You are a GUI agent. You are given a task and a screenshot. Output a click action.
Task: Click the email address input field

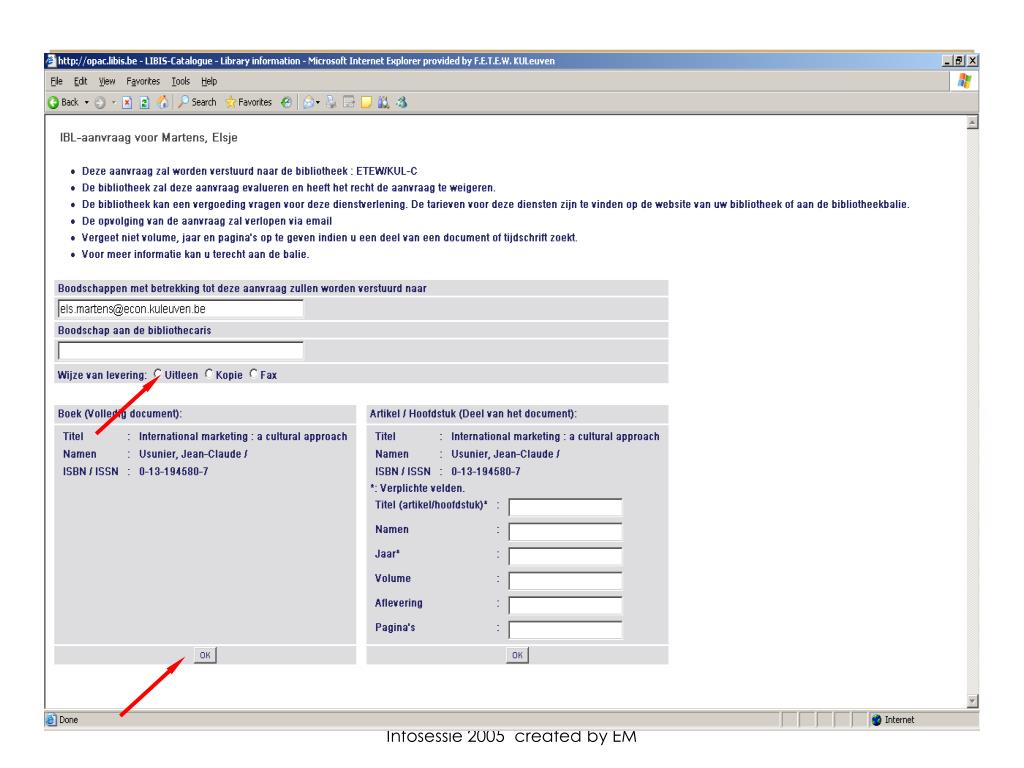(180, 309)
